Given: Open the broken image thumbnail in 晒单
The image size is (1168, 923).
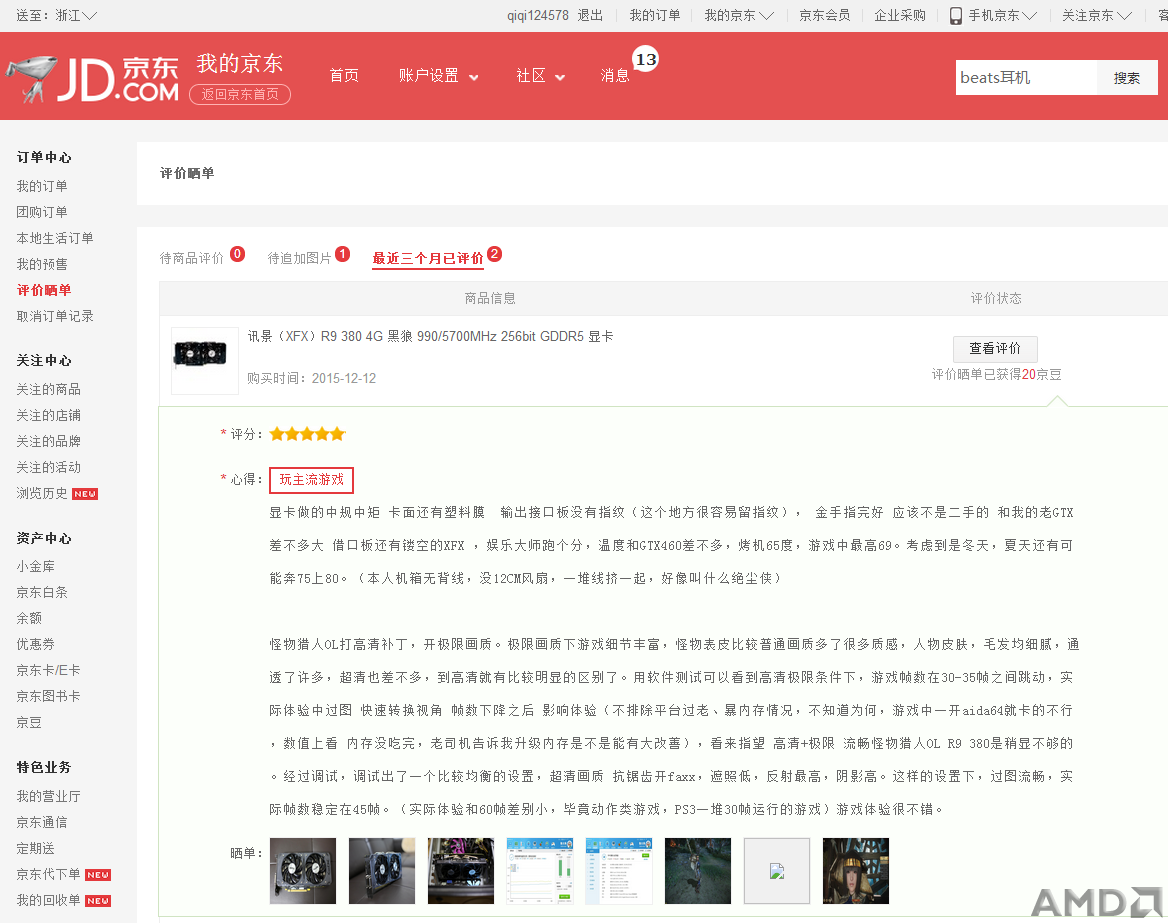Looking at the screenshot, I should tap(777, 871).
